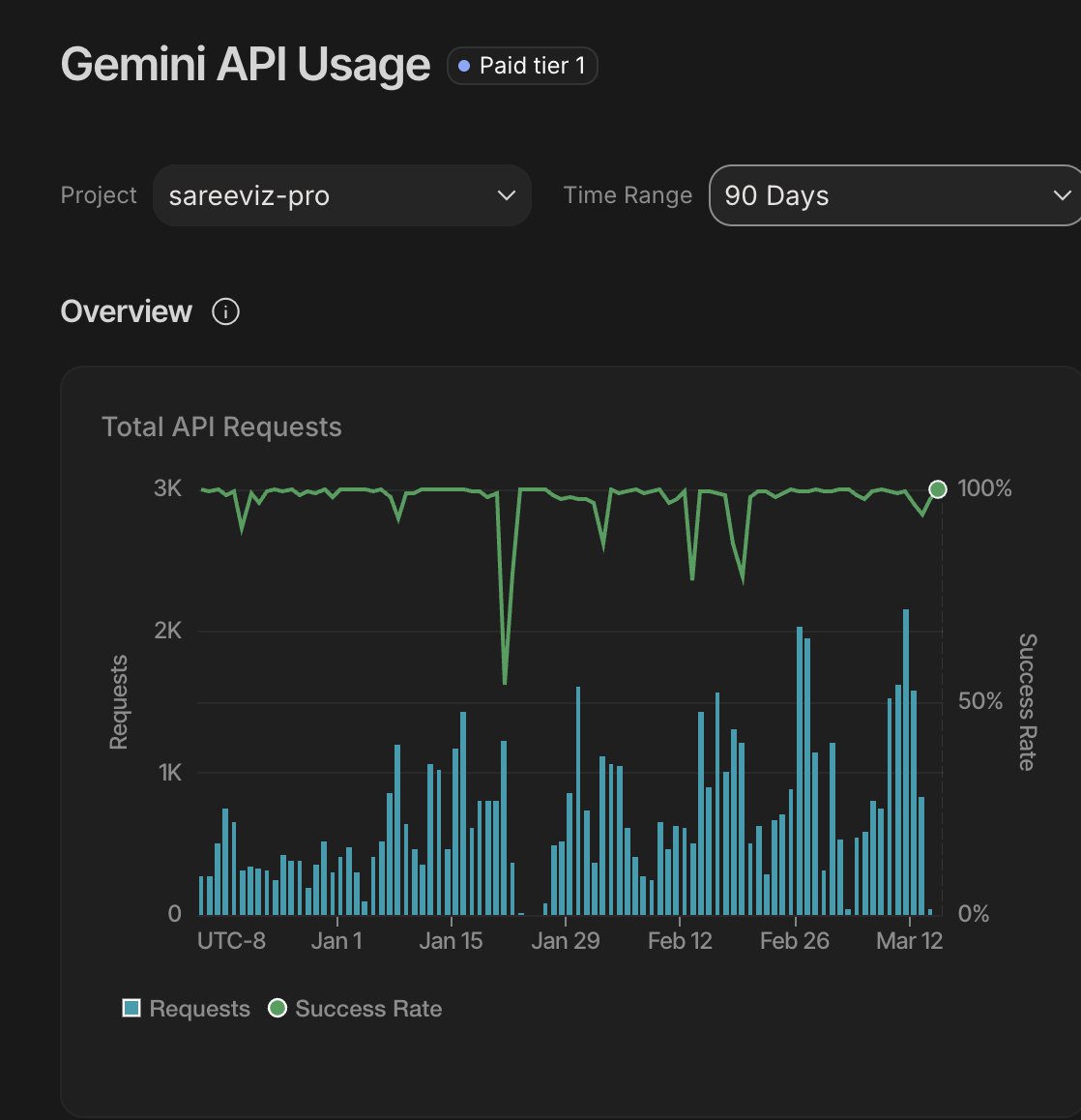Toggle the Requests legend entry

pos(187,1009)
